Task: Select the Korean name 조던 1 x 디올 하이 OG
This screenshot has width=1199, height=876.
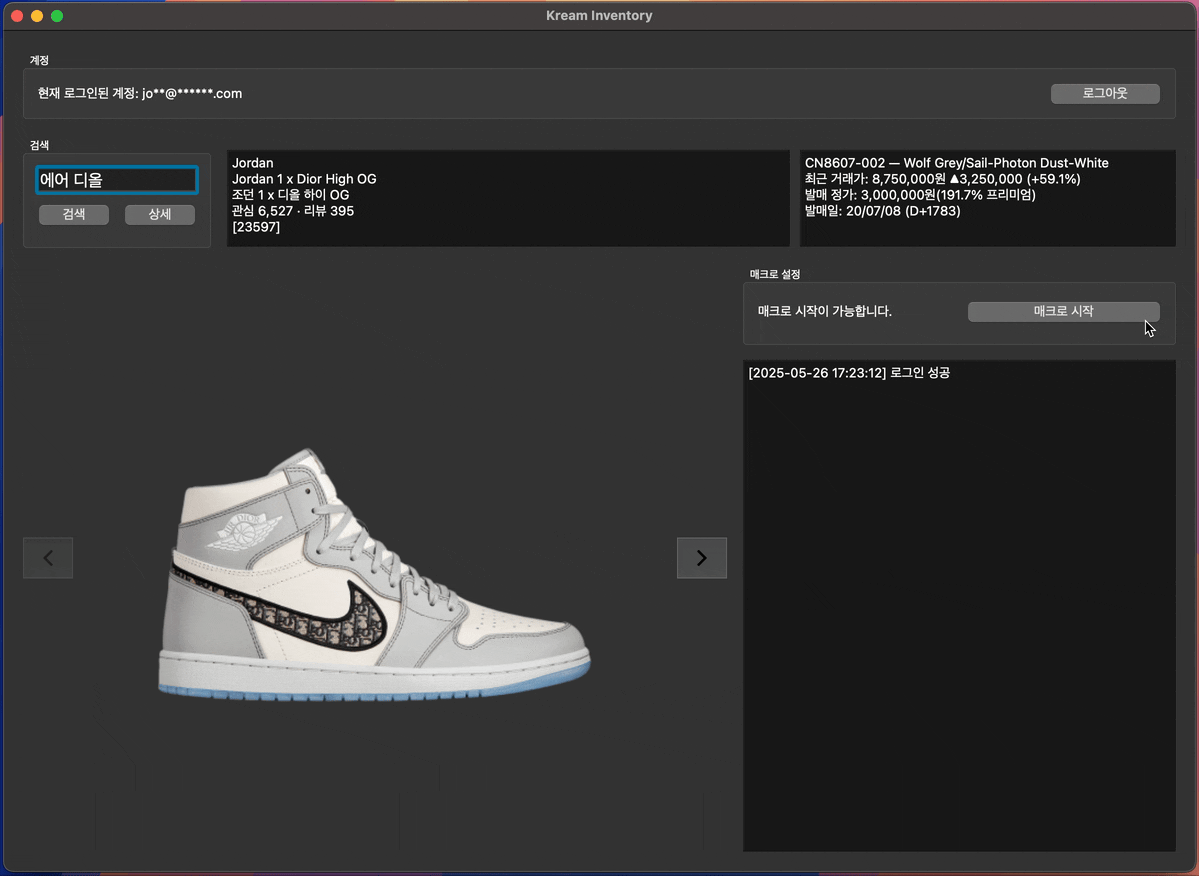Action: point(291,195)
